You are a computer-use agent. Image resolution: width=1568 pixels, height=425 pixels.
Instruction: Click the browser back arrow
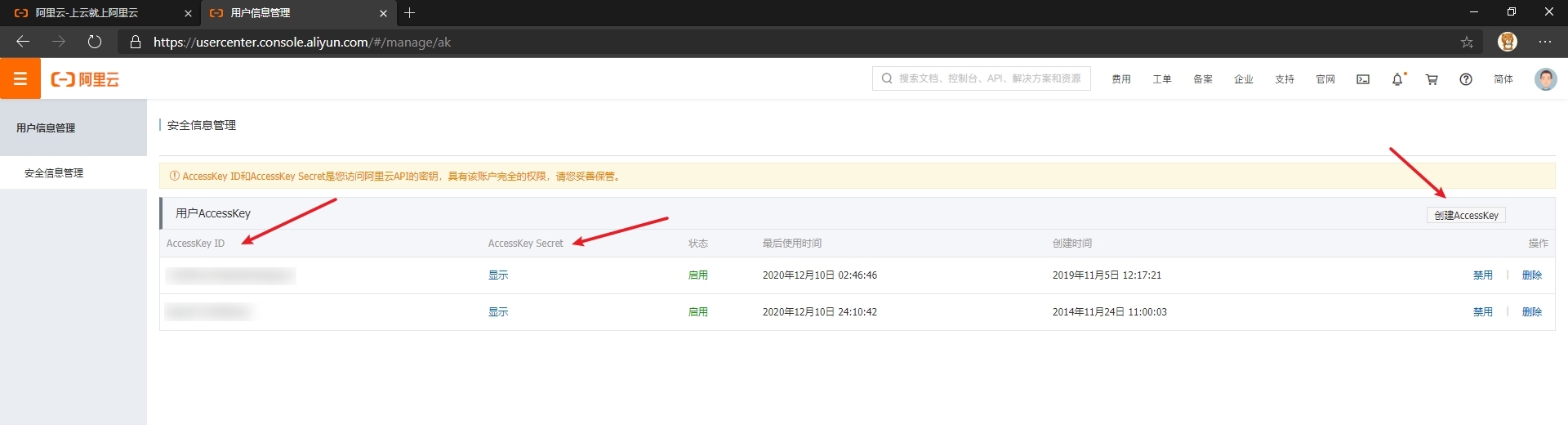pyautogui.click(x=23, y=42)
